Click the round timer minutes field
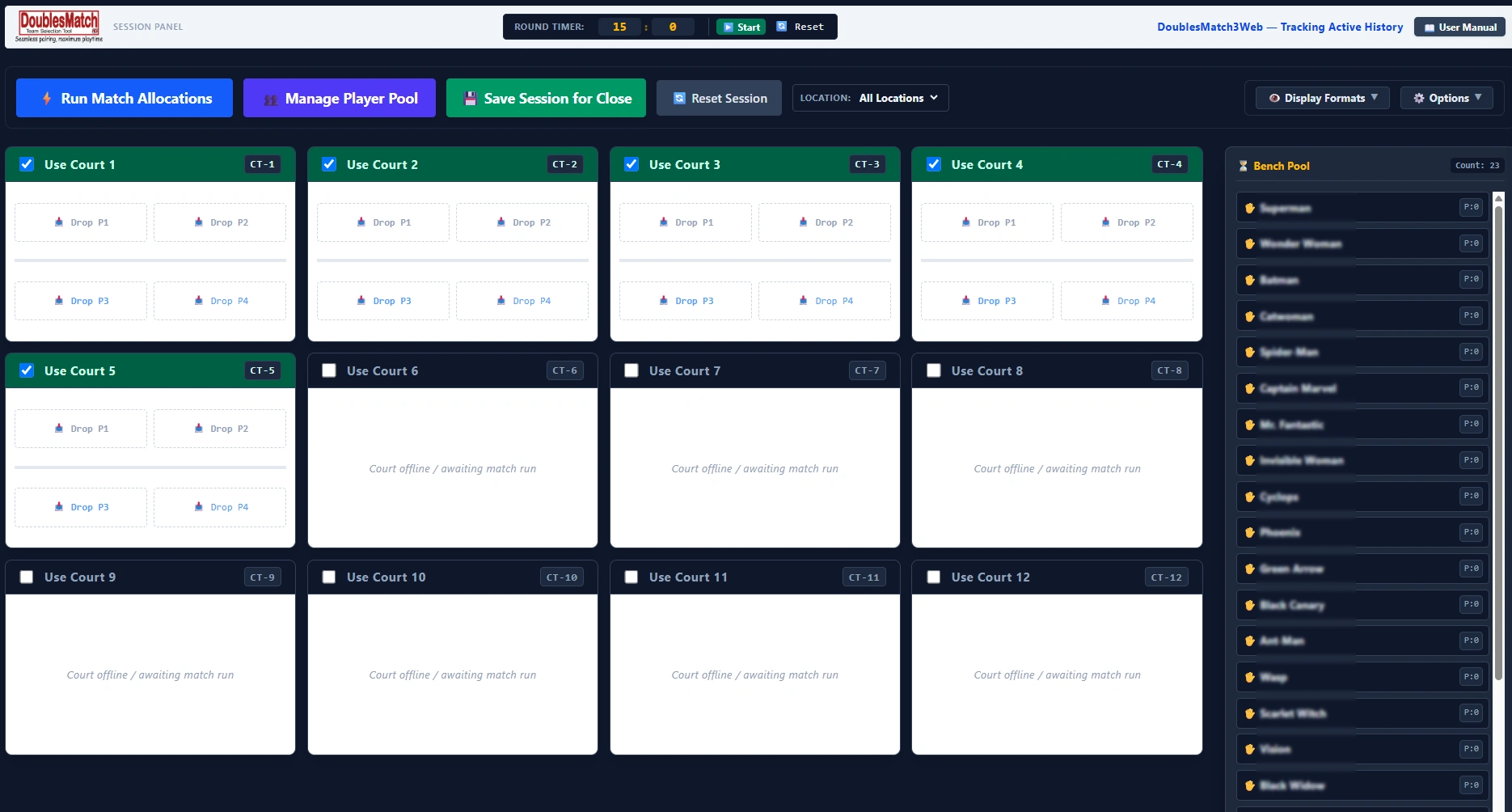The height and width of the screenshot is (812, 1512). click(x=619, y=27)
